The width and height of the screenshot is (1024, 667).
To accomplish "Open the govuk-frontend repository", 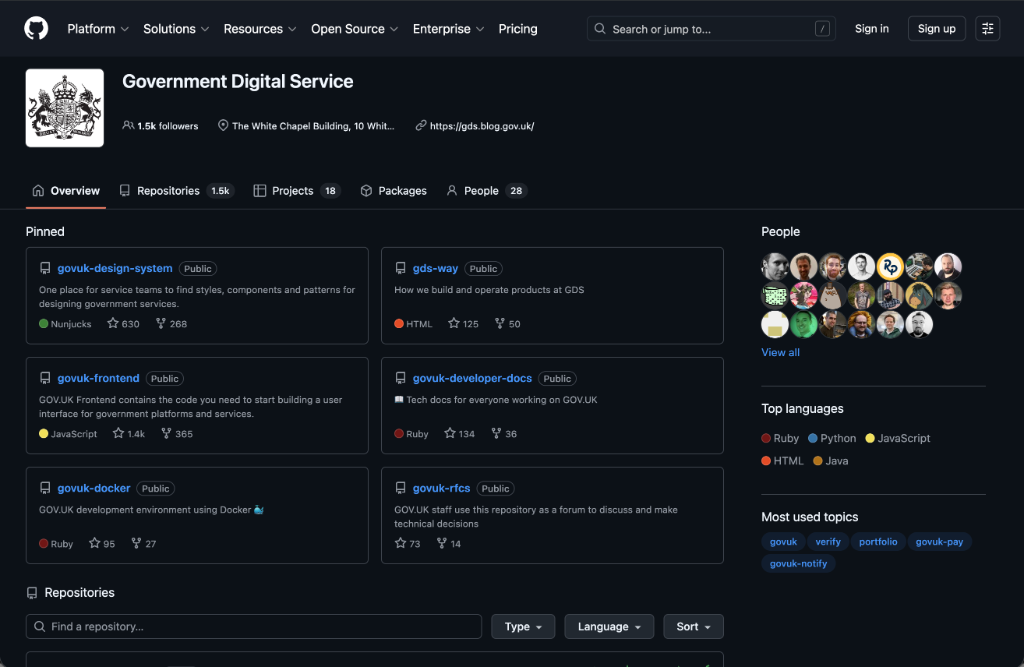I will (x=99, y=378).
